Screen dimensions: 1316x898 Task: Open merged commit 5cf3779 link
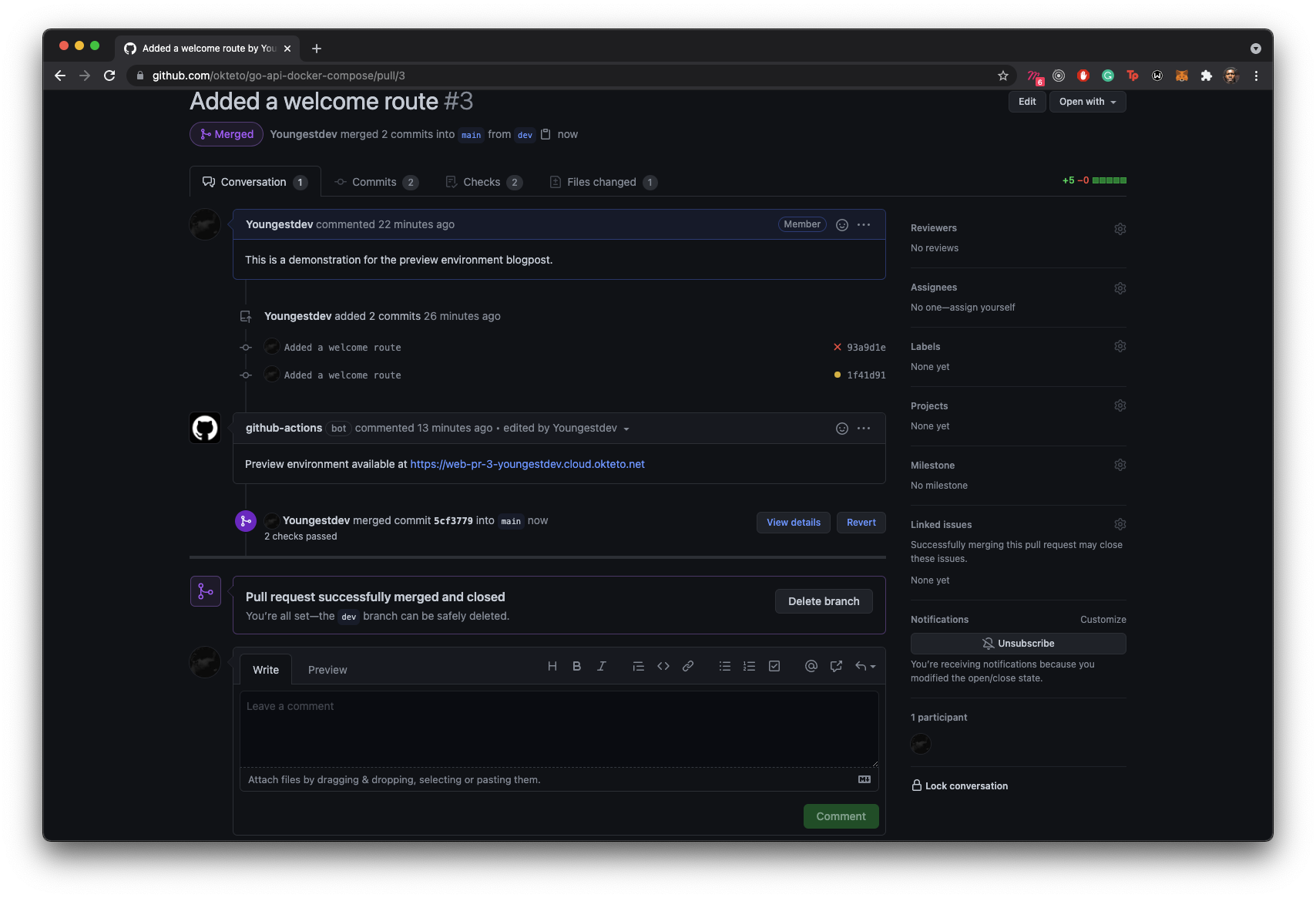[453, 521]
